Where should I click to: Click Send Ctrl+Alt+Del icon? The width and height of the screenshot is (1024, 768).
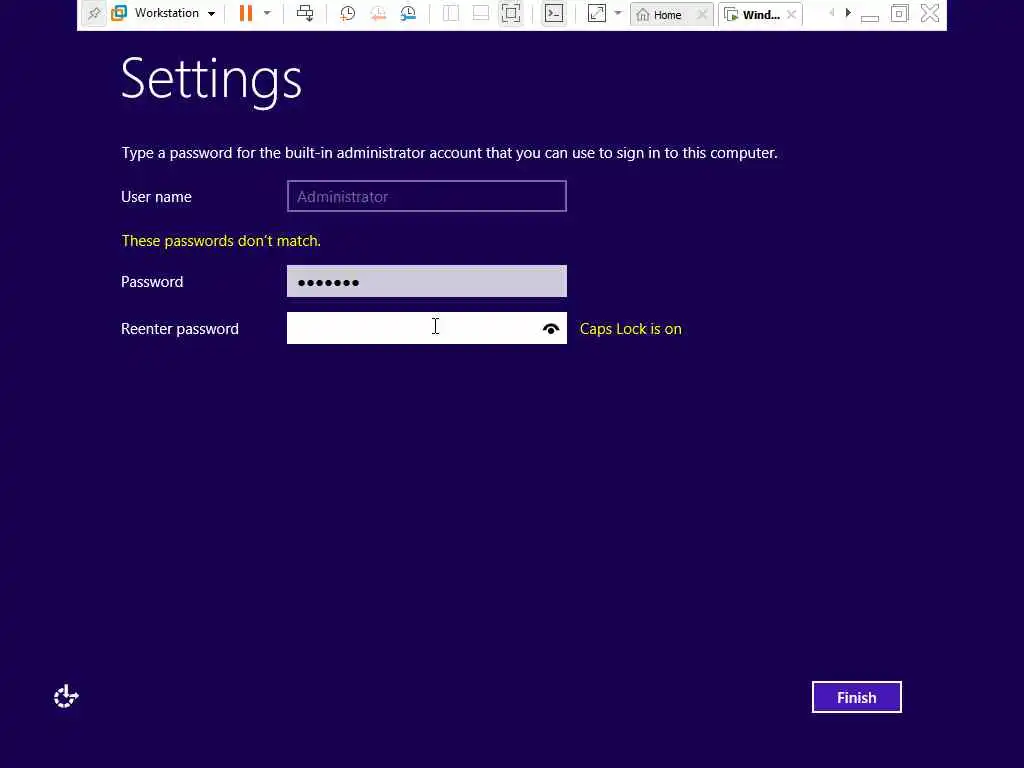(305, 13)
